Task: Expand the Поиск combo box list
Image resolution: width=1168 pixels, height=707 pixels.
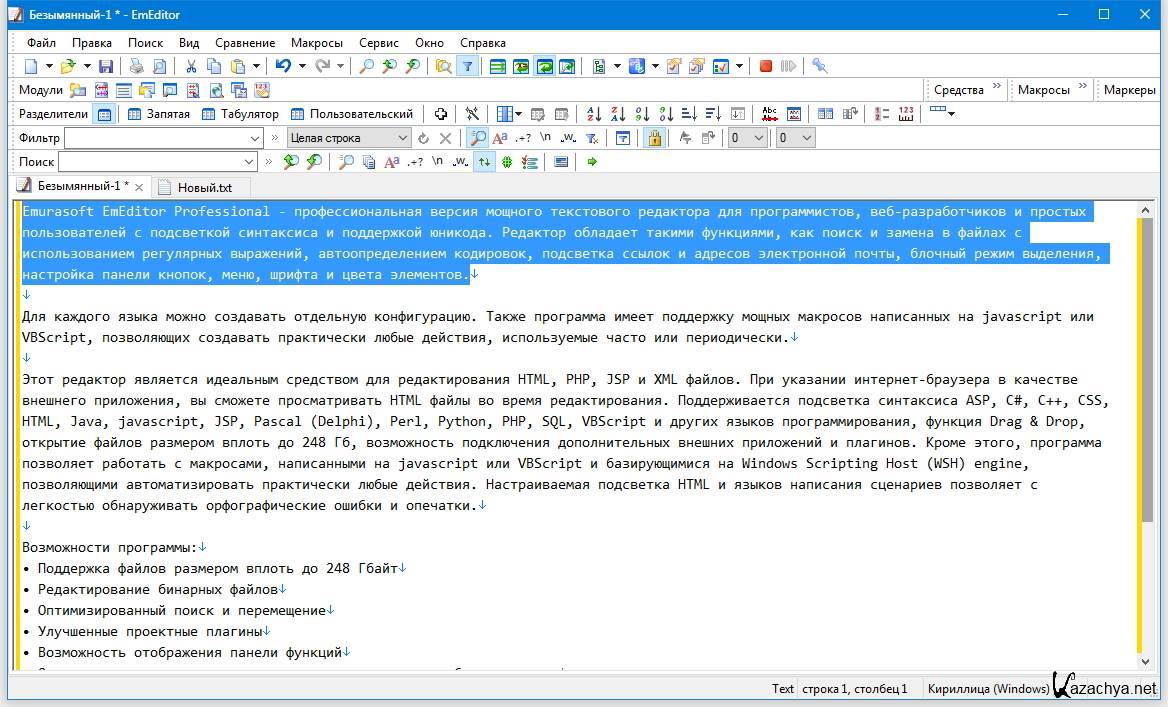Action: [249, 162]
